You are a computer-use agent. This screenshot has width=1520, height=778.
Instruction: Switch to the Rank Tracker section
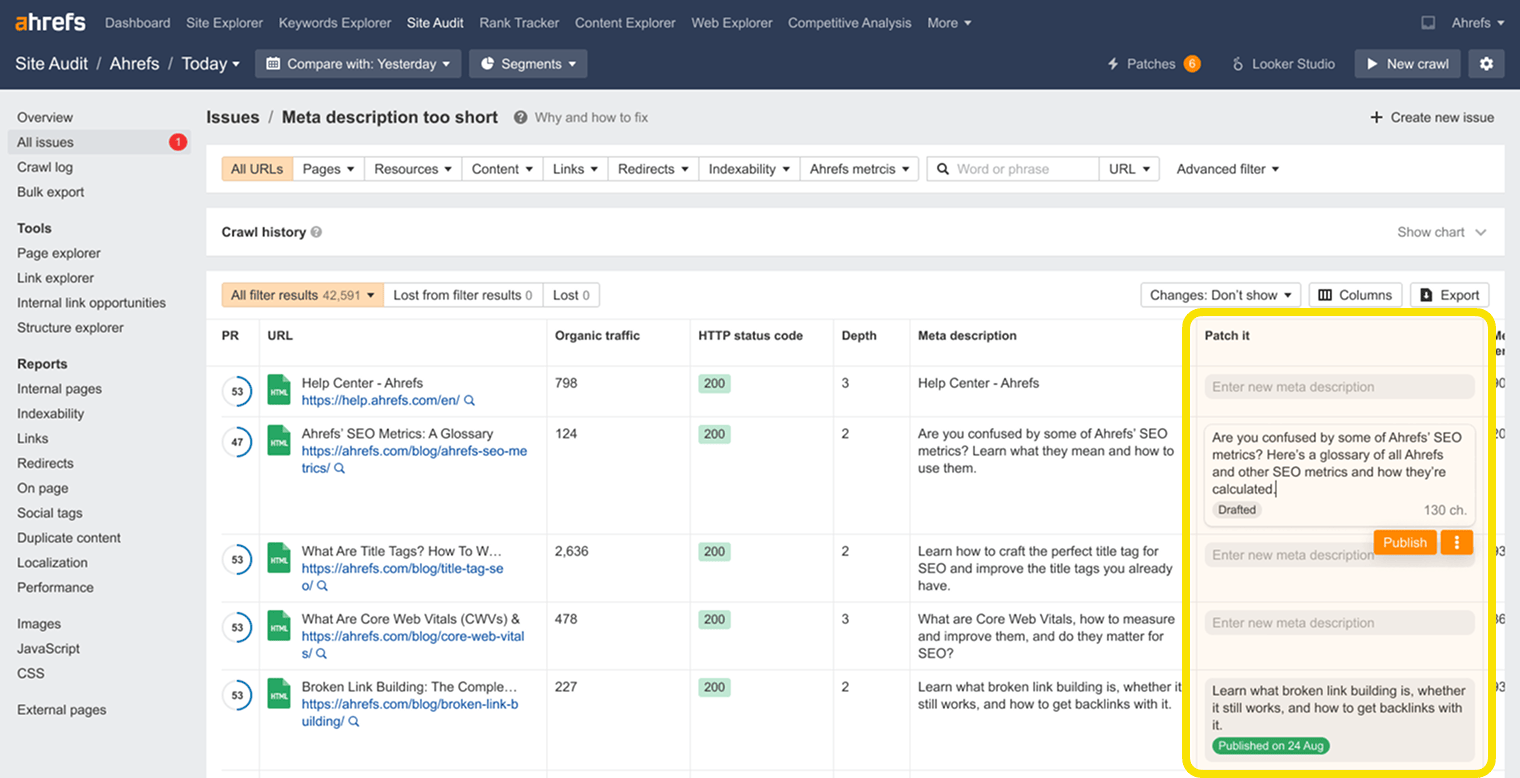pos(519,22)
